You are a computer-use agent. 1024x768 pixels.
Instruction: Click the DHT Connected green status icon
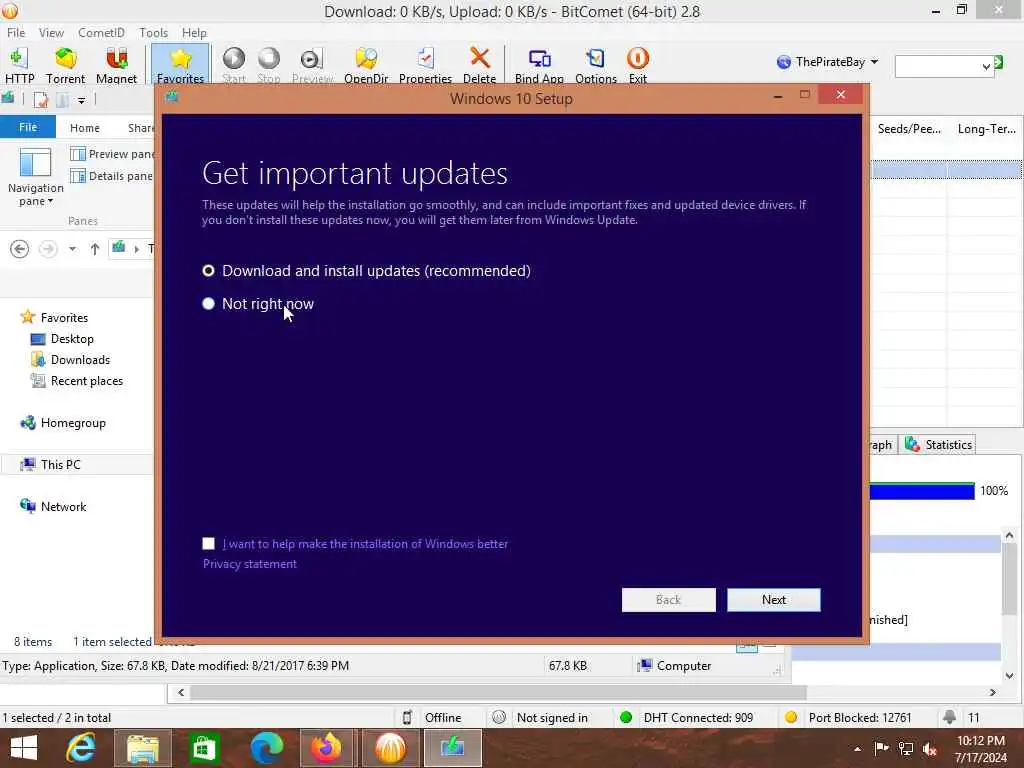coord(626,717)
